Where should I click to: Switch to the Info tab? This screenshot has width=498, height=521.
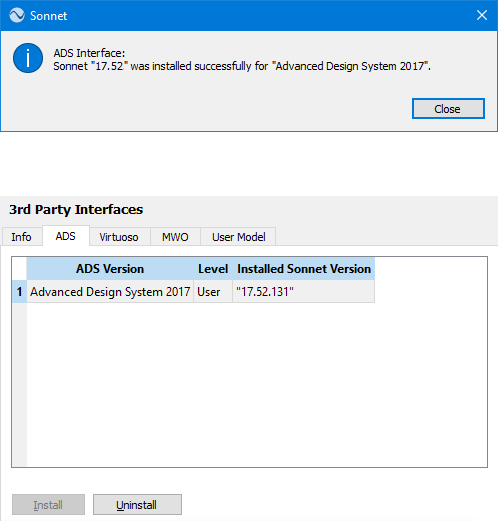click(22, 237)
